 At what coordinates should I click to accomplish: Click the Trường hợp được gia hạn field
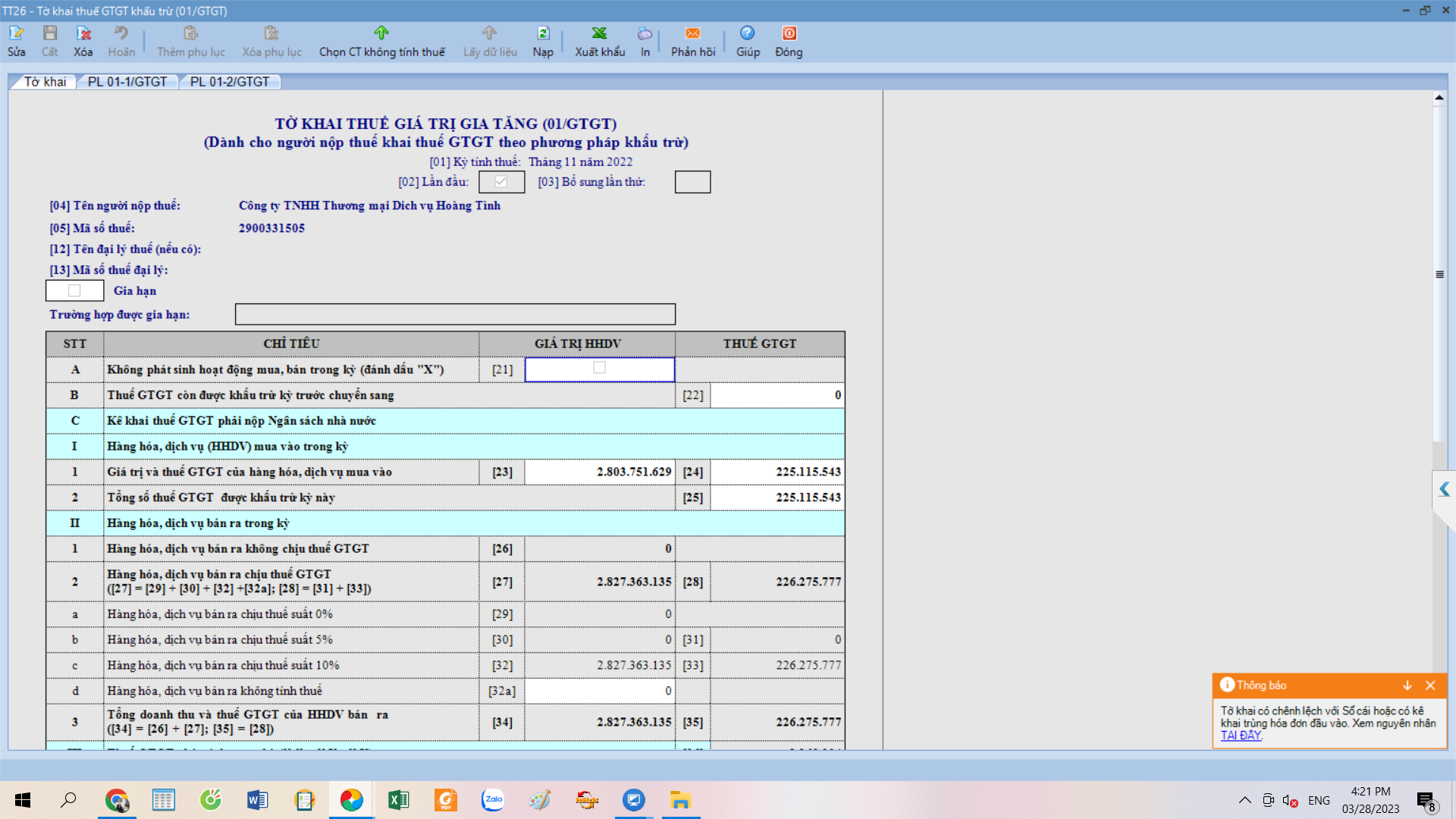(x=455, y=314)
